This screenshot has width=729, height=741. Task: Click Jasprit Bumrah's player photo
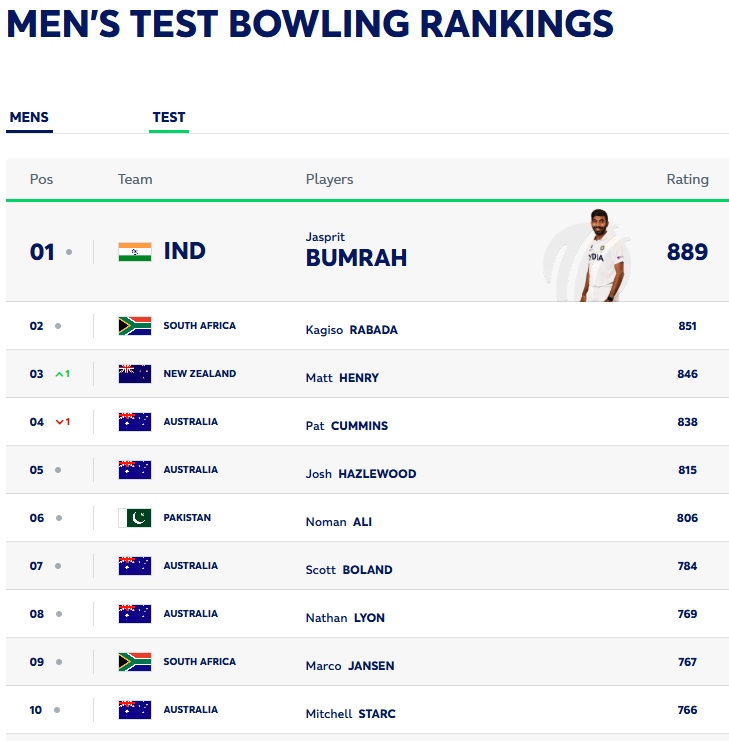(597, 256)
